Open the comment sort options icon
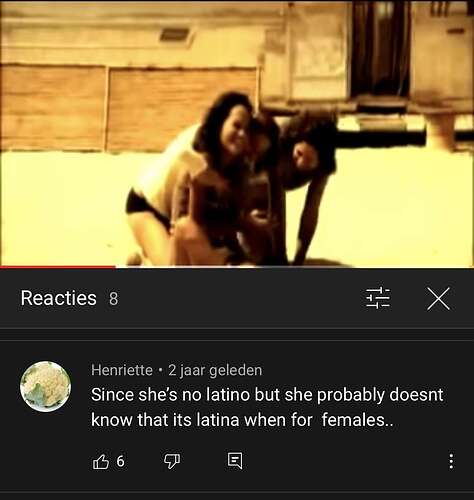Viewport: 474px width, 500px height. point(378,298)
